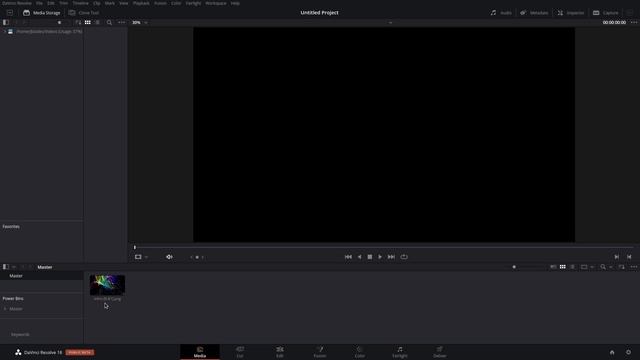Switch to the Color page
Screen dimensions: 640x360
(360, 352)
